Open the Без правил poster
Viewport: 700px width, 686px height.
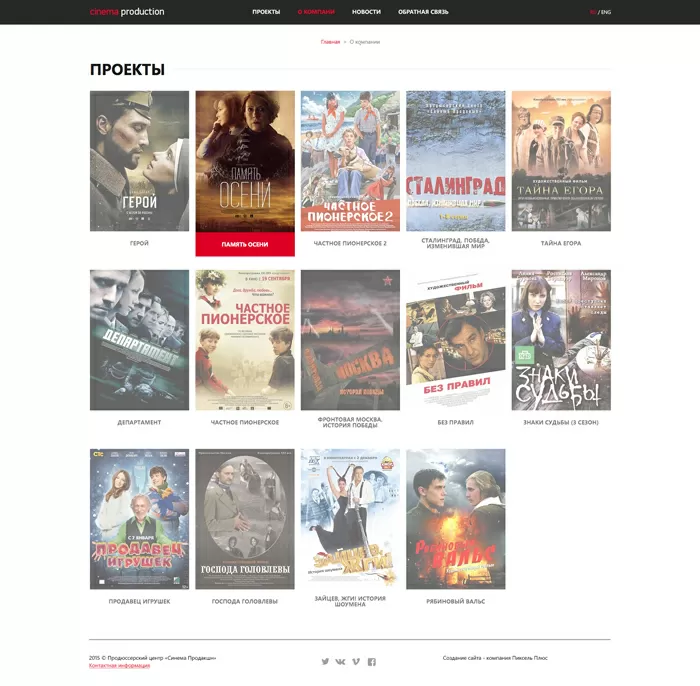(x=456, y=340)
